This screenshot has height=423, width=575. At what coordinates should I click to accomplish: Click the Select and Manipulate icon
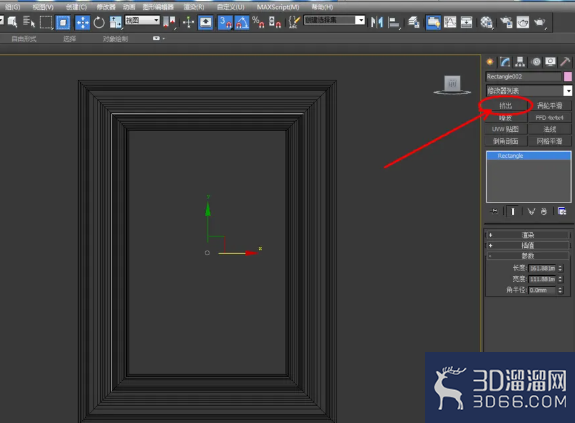[188, 22]
